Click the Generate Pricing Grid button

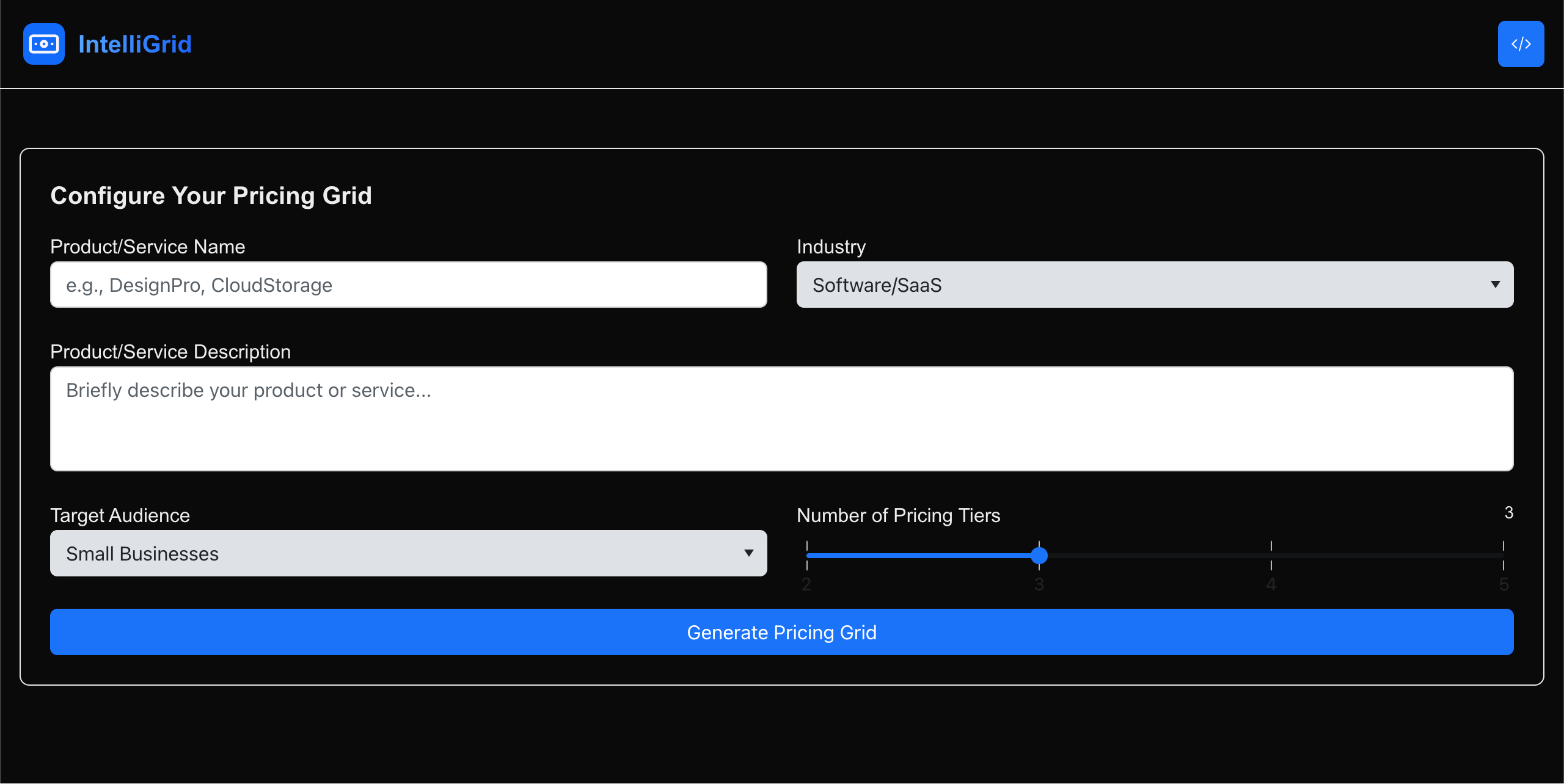click(x=782, y=632)
